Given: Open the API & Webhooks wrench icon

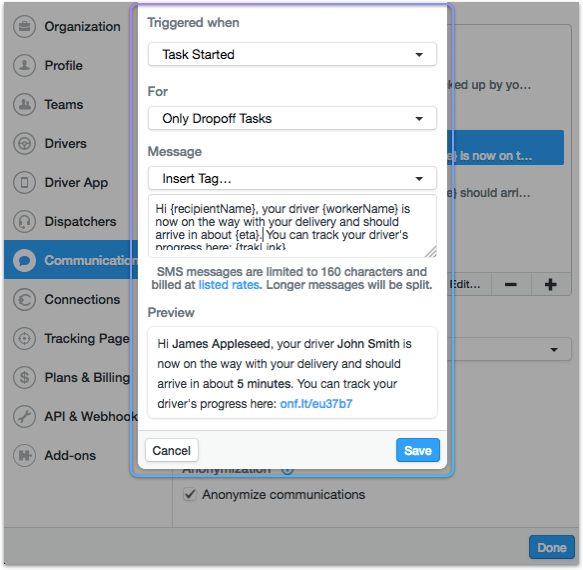Looking at the screenshot, I should [25, 416].
